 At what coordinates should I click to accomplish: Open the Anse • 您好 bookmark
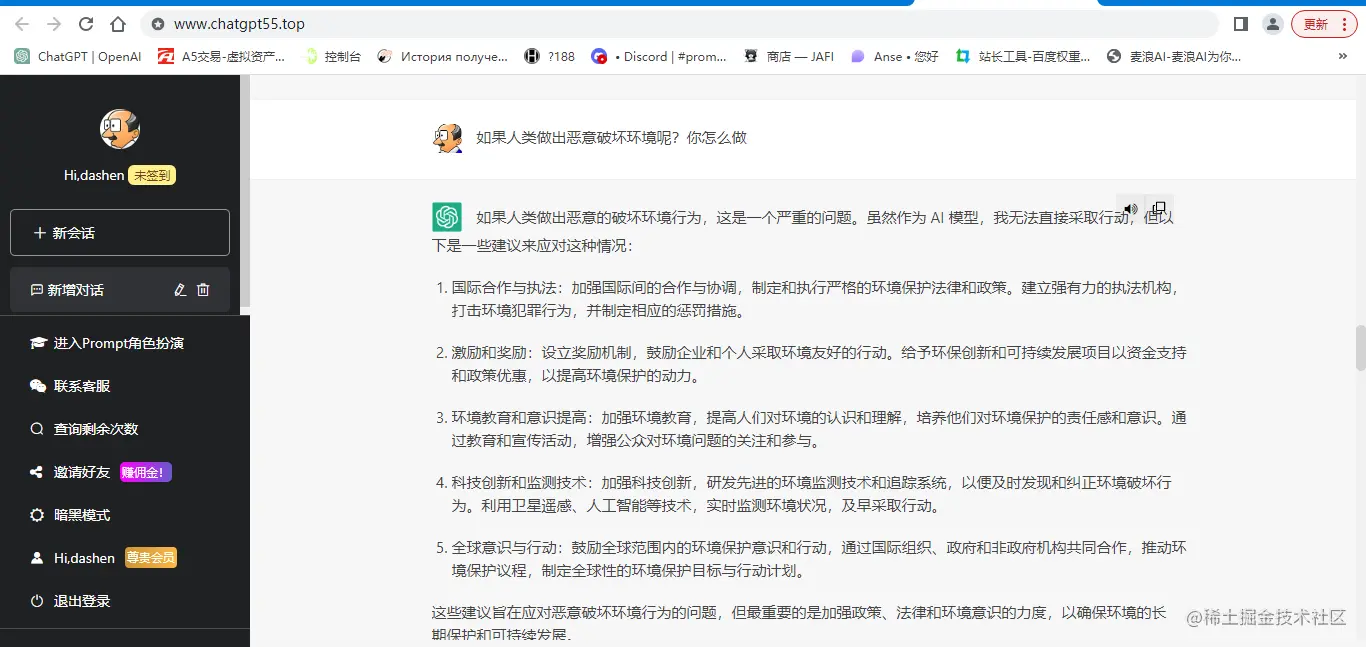(894, 56)
